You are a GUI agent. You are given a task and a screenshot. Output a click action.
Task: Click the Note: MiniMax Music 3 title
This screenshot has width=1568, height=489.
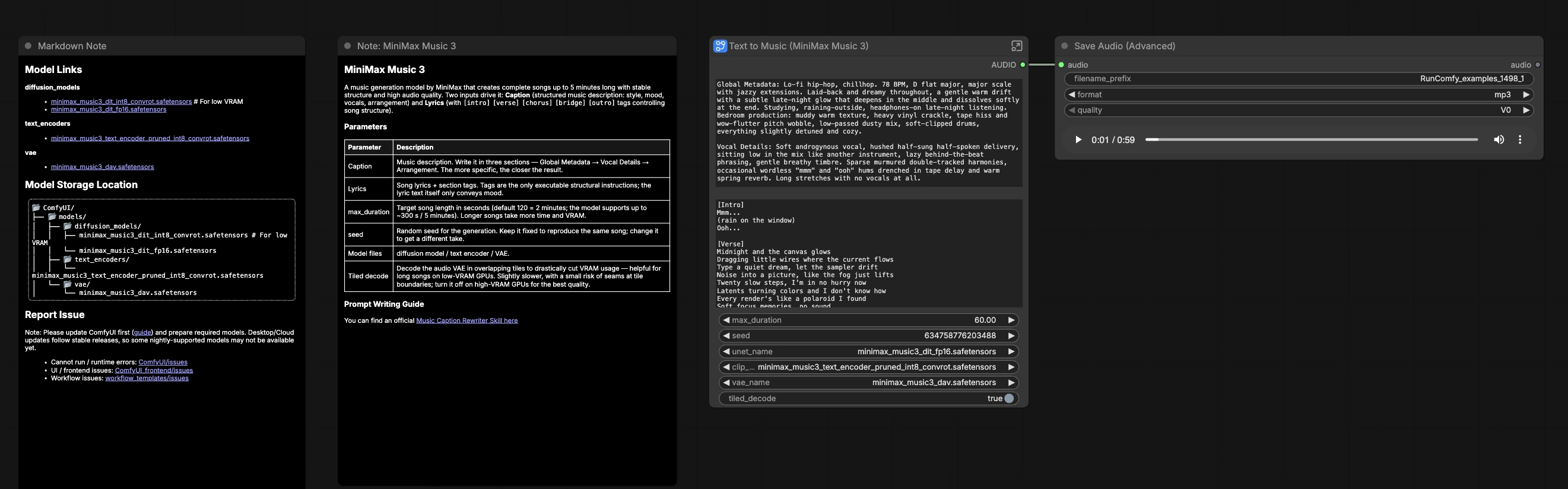click(x=406, y=46)
